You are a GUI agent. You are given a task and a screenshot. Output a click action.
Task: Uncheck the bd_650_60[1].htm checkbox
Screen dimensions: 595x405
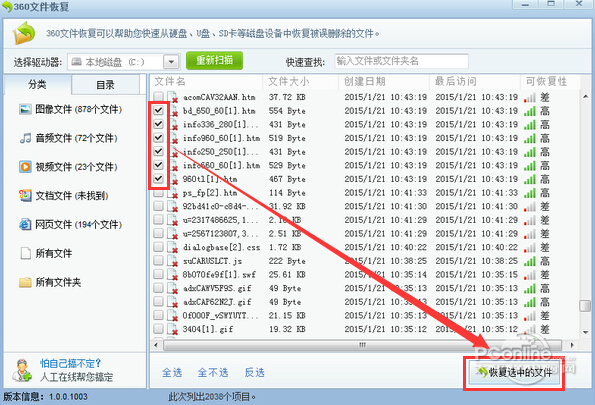(158, 110)
